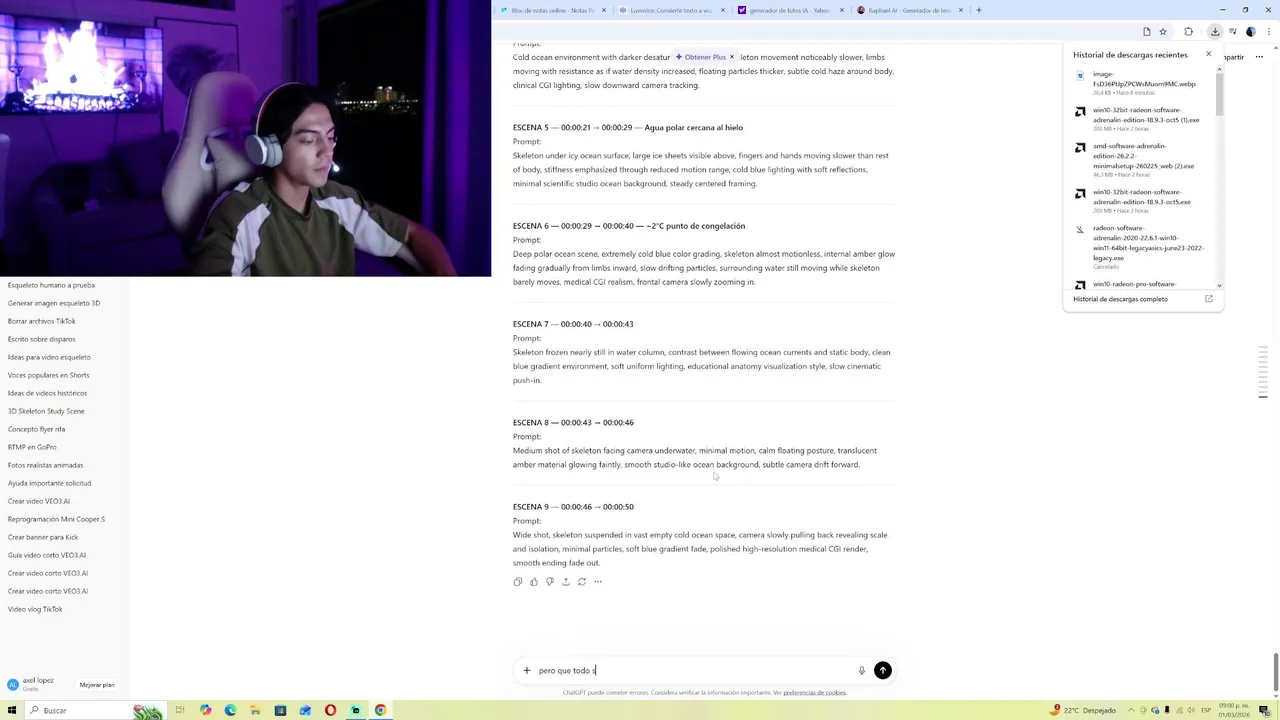Click the bookmark star icon
This screenshot has height=720, width=1280.
point(1163,31)
